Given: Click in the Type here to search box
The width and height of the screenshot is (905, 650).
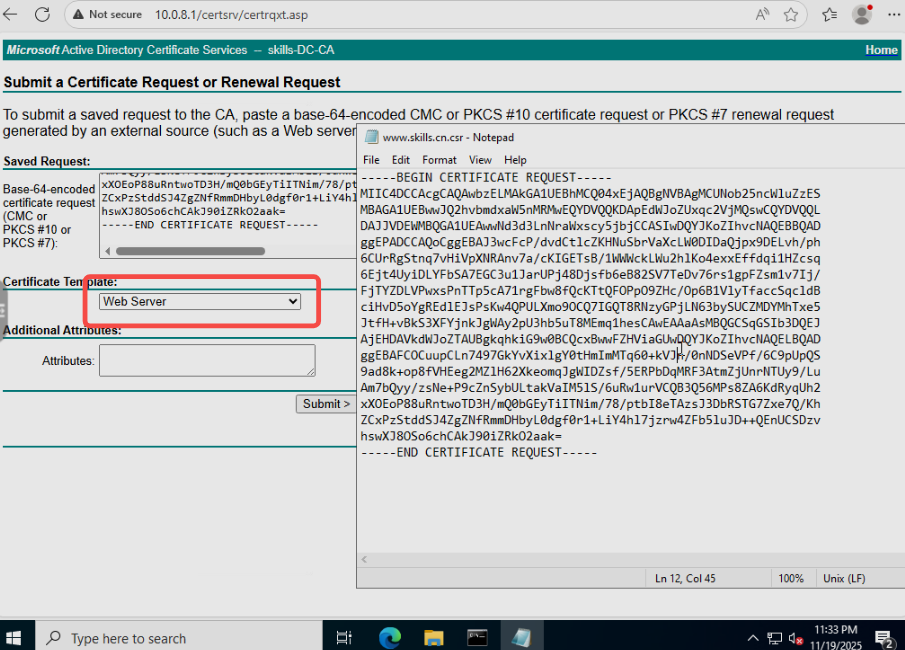Looking at the screenshot, I should click(179, 637).
